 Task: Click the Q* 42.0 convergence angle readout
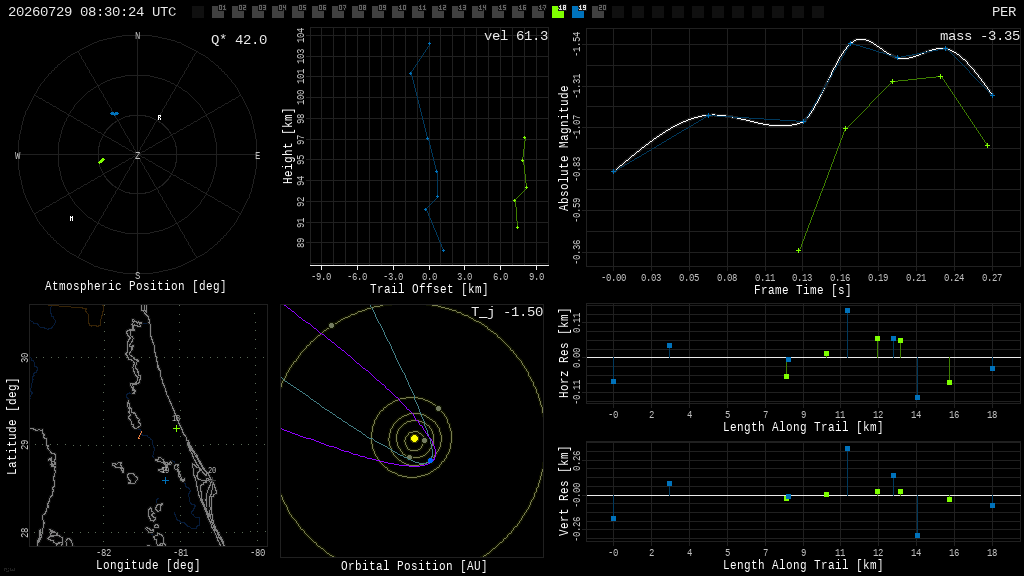coord(239,40)
